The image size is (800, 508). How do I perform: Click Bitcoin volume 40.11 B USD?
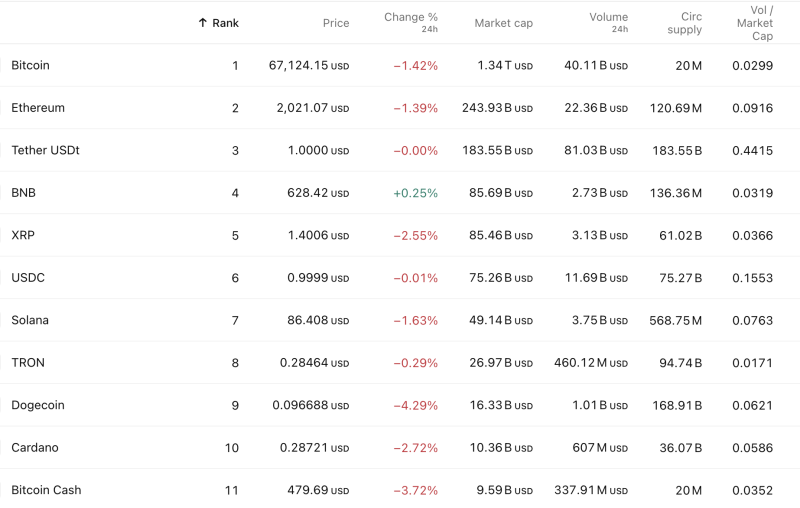(596, 65)
